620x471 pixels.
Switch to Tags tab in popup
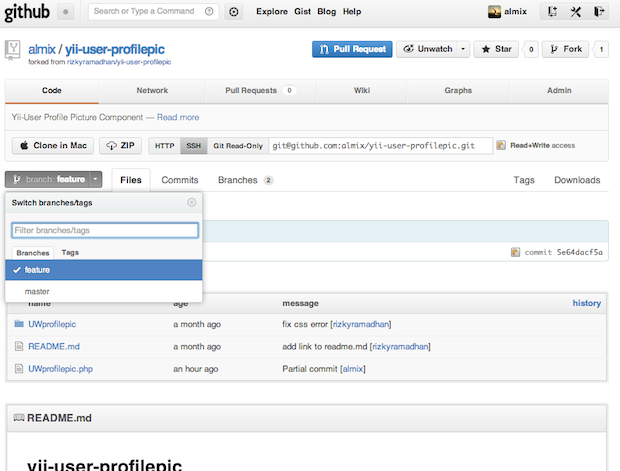[70, 252]
